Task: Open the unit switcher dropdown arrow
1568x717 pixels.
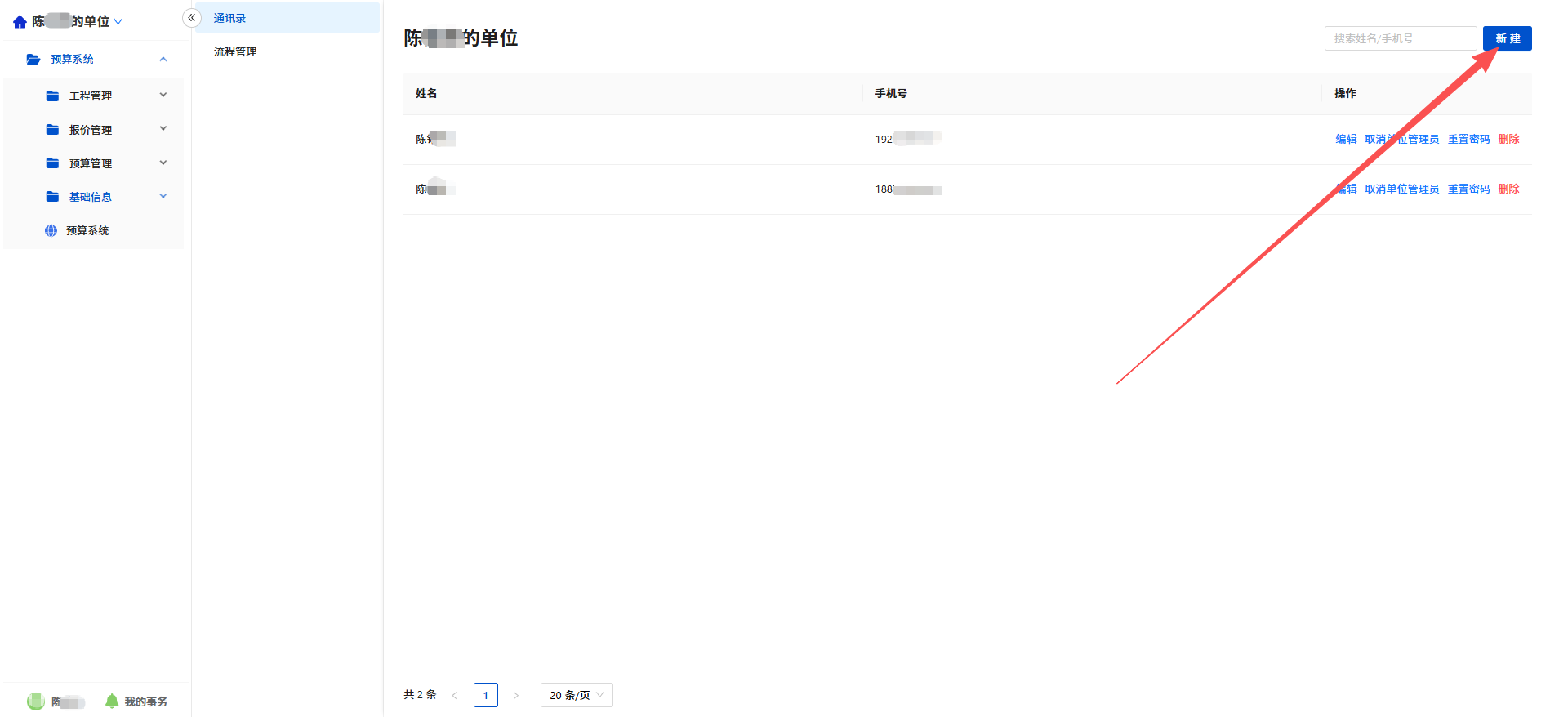Action: click(118, 22)
